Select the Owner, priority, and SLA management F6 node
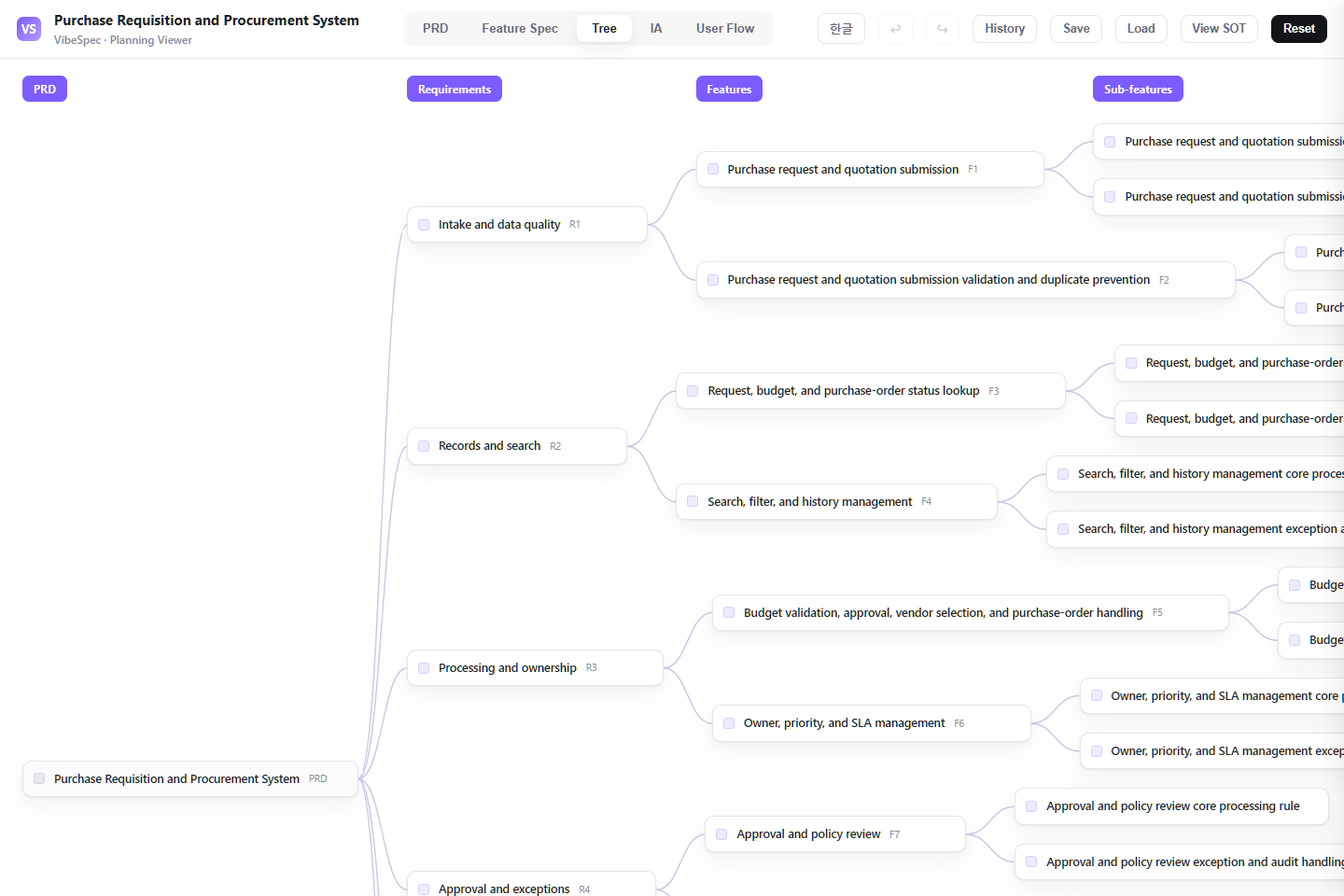 click(872, 723)
